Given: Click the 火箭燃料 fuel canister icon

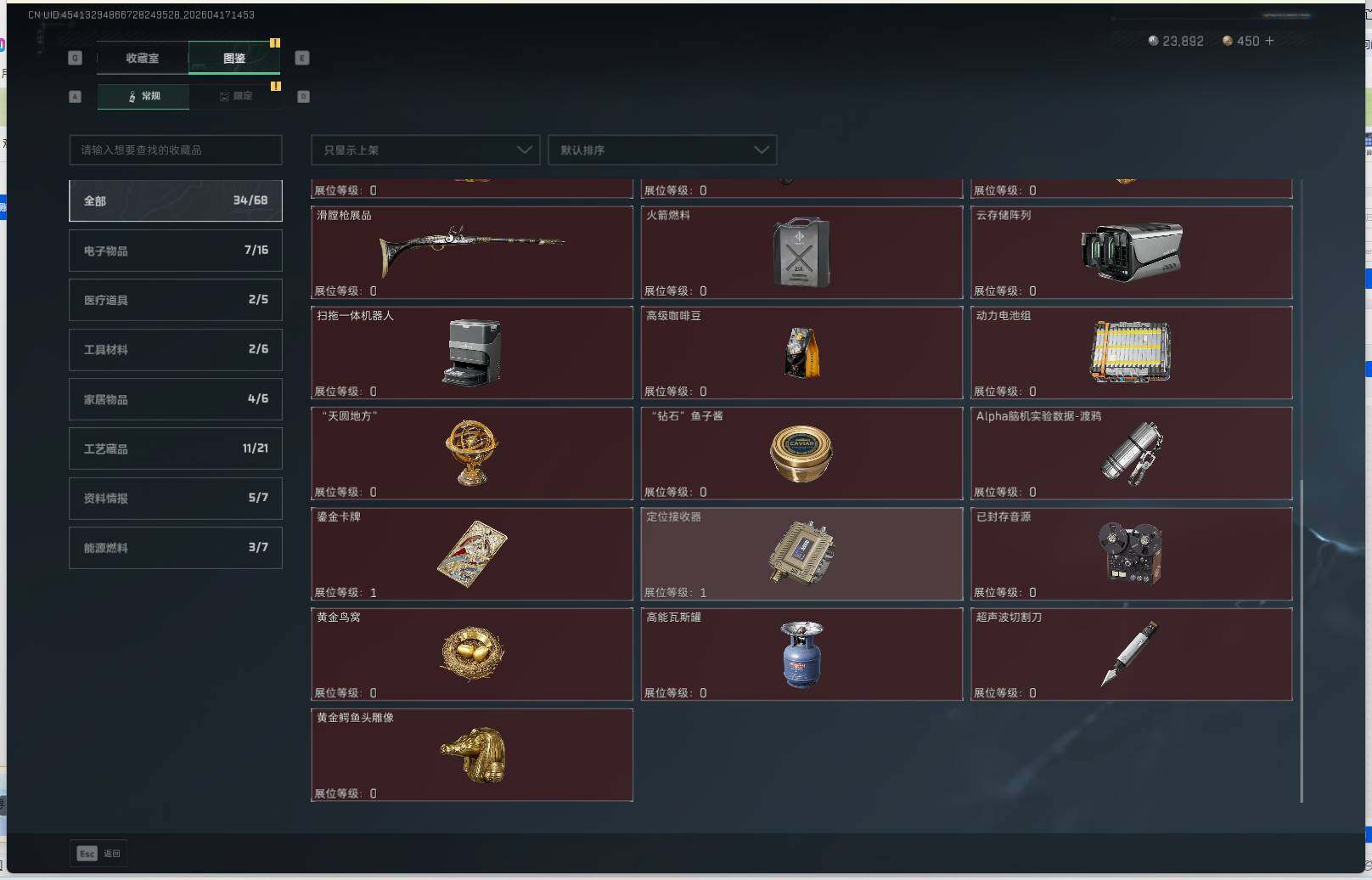Looking at the screenshot, I should click(x=801, y=251).
